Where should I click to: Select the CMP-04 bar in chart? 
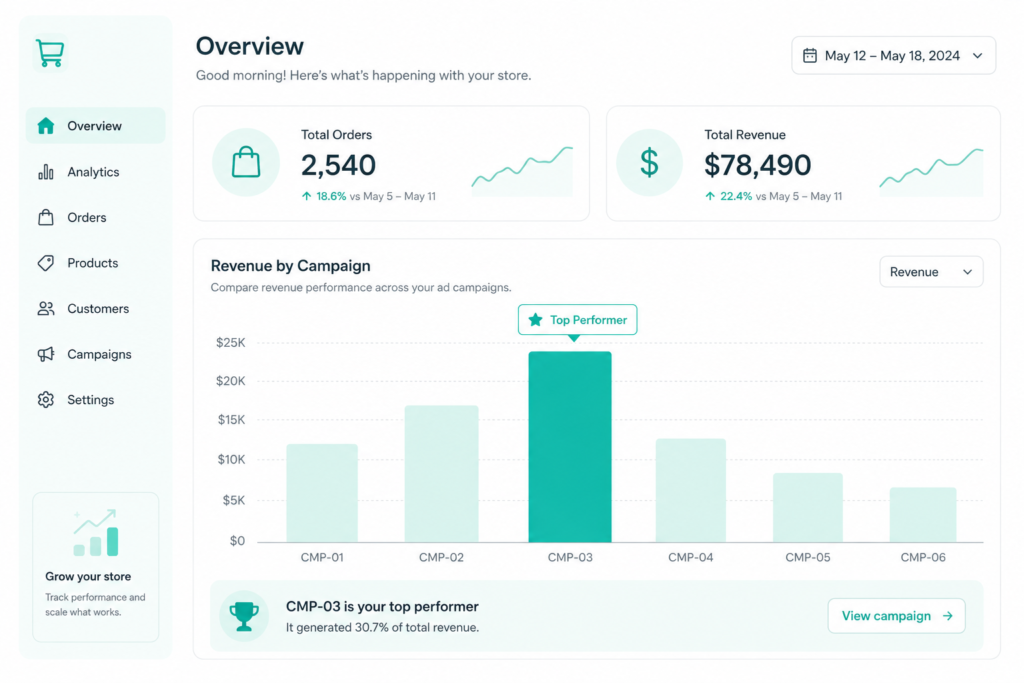691,490
